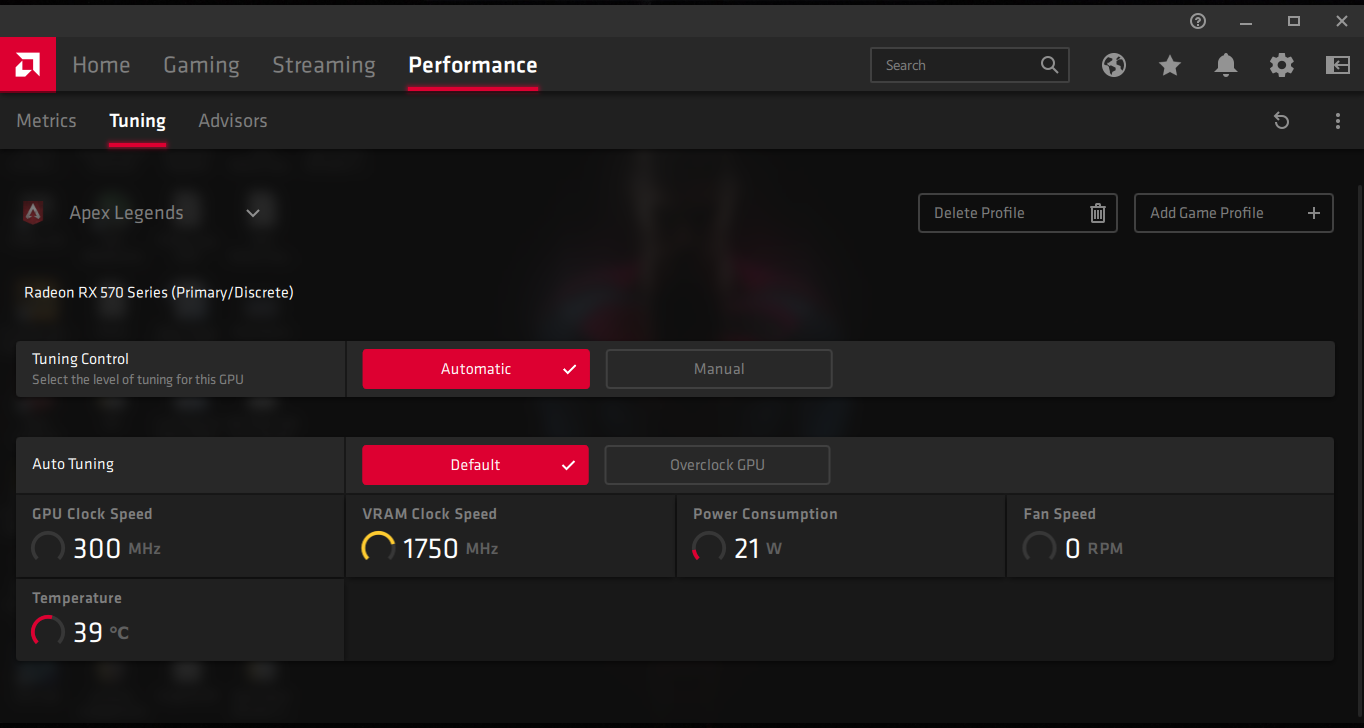Open the help question mark icon
Viewport: 1364px width, 728px height.
click(x=1198, y=21)
